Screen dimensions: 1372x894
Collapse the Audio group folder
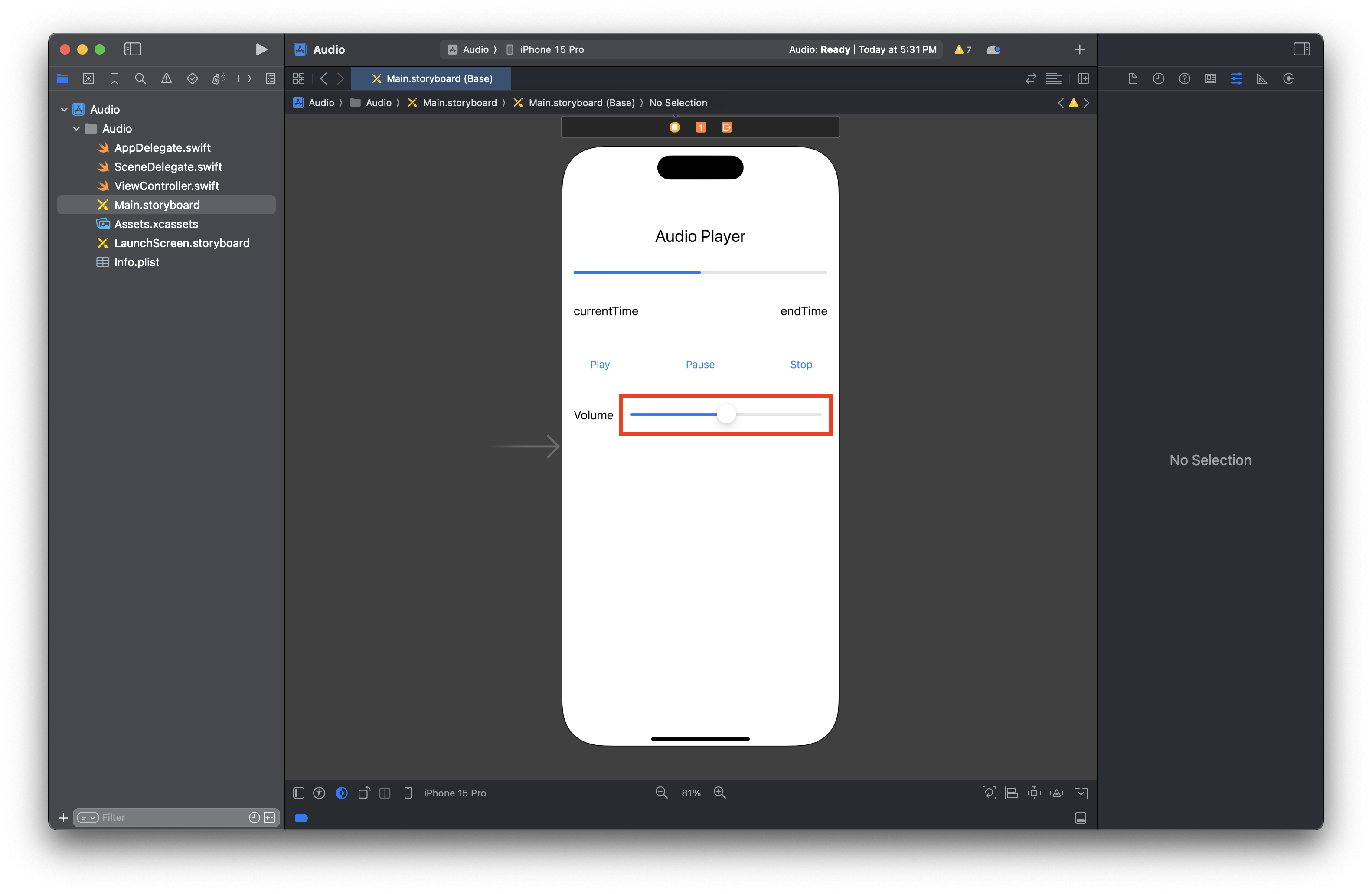[x=76, y=128]
